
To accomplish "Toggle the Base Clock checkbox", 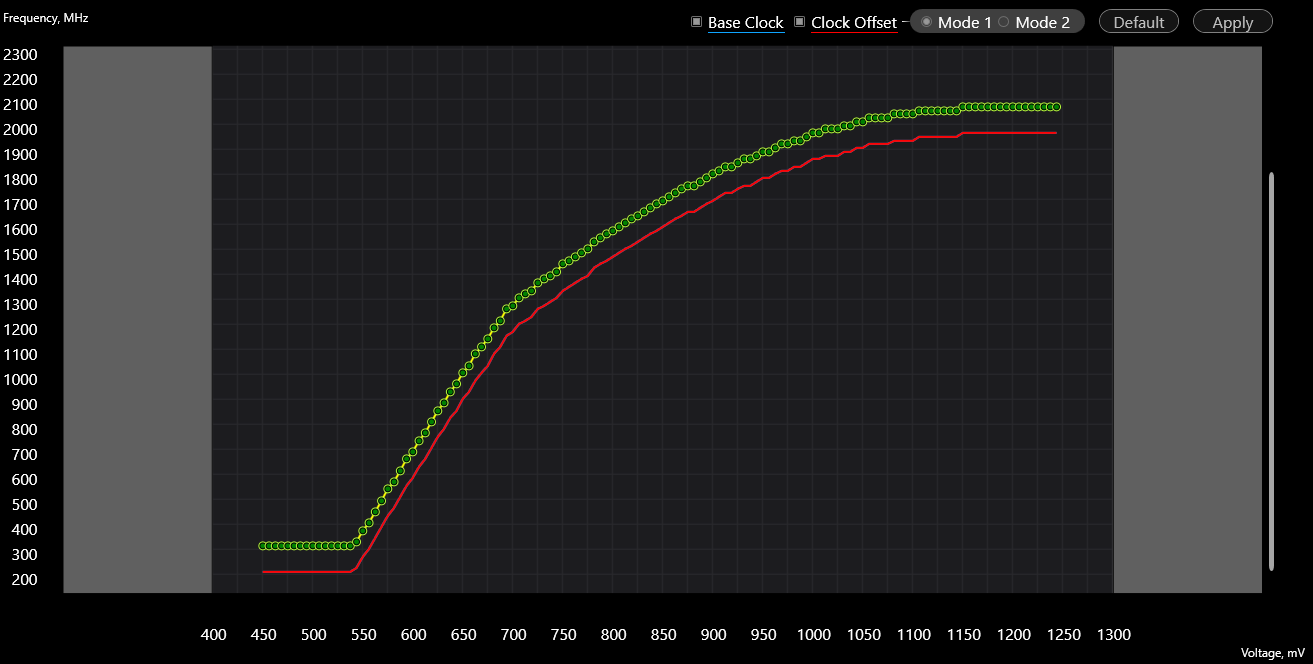I will [697, 22].
